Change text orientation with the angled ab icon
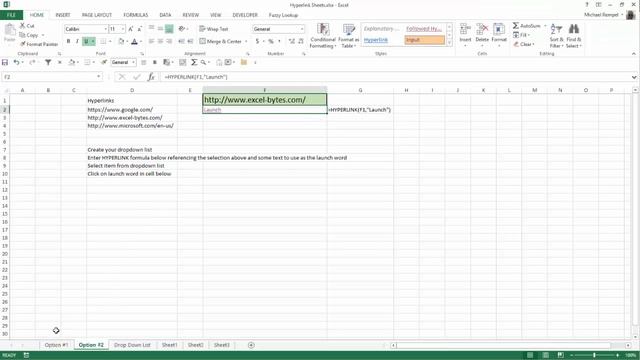The height and width of the screenshot is (360, 640). 182,29
